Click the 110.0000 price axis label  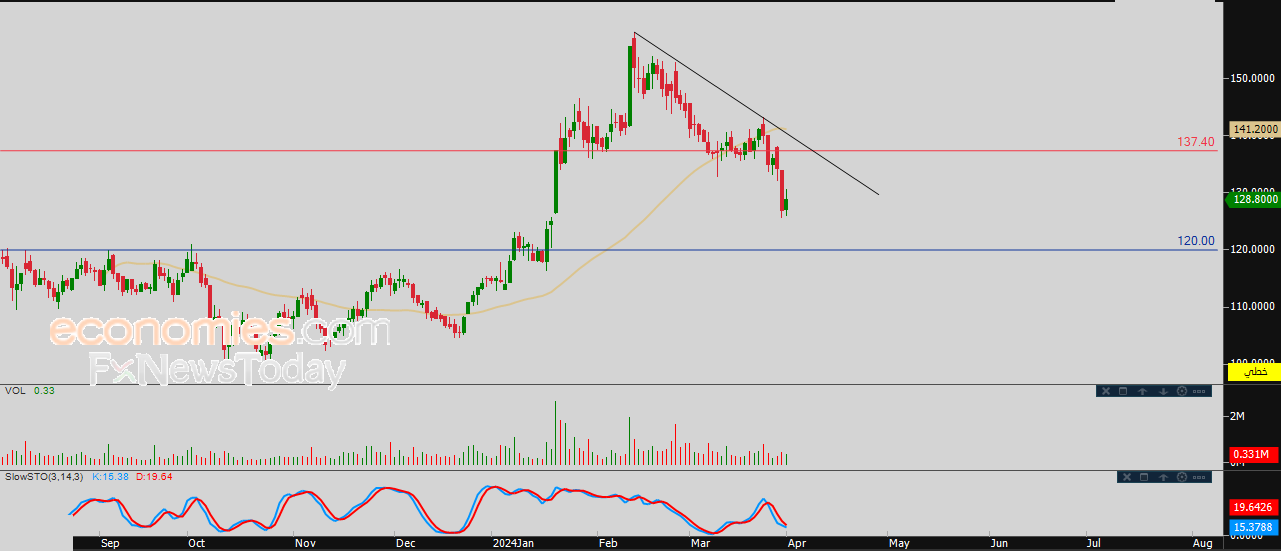click(x=1254, y=306)
